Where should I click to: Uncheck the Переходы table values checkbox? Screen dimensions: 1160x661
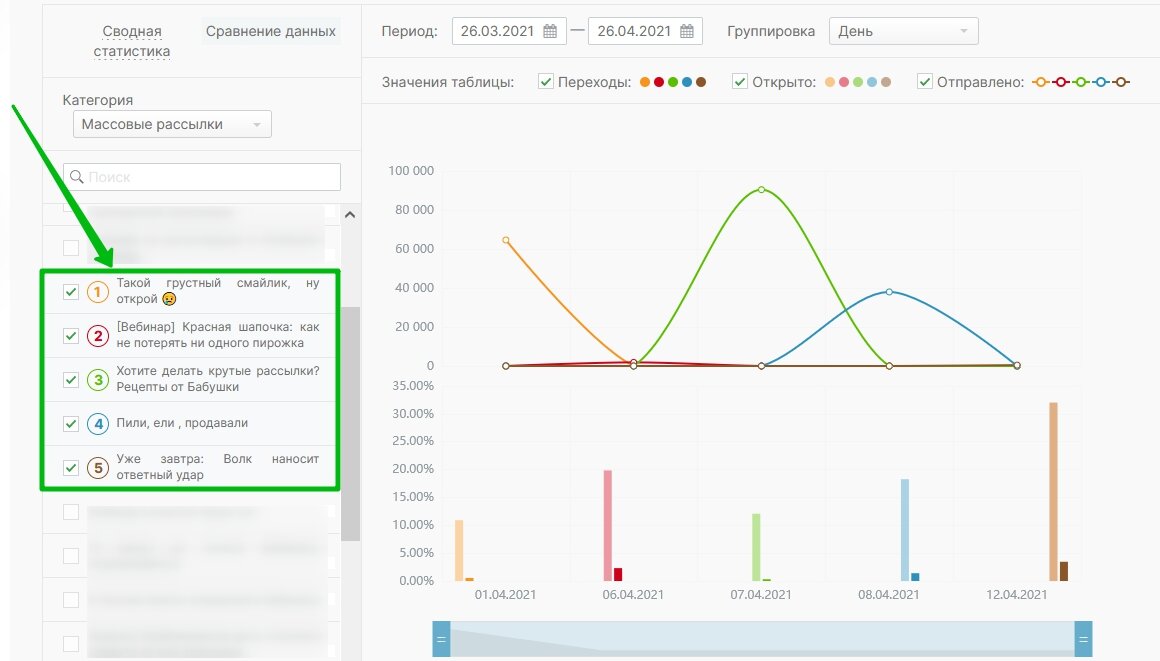(546, 81)
